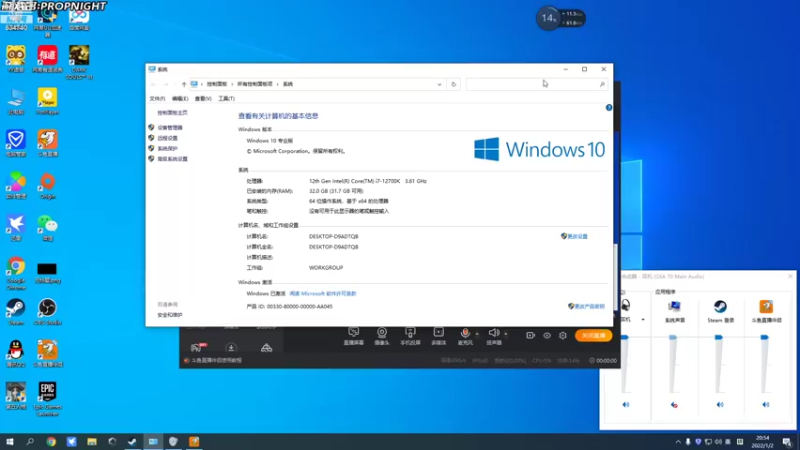
Task: Open Device Manager in the System sidebar
Action: pos(169,128)
